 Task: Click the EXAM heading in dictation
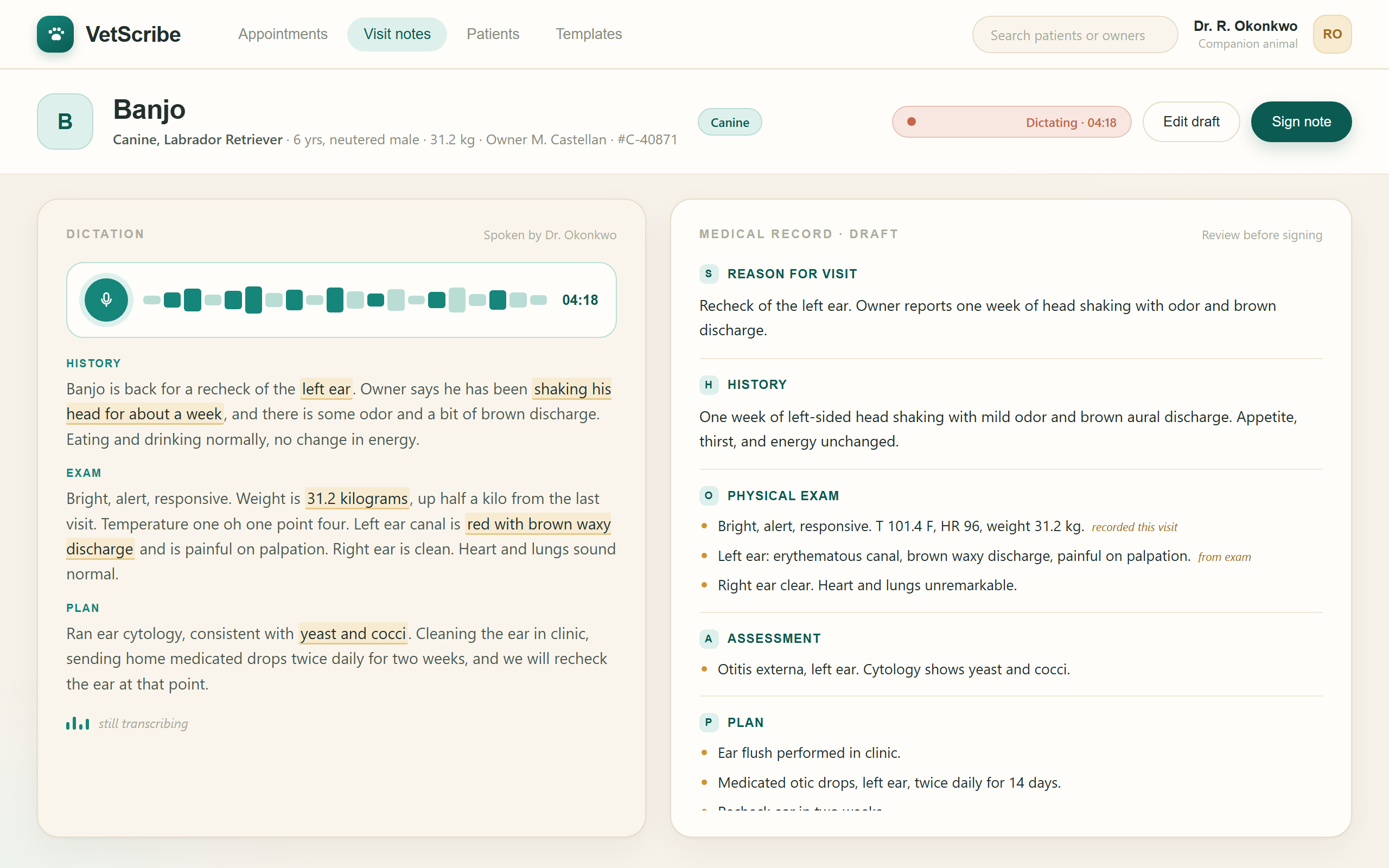tap(84, 473)
